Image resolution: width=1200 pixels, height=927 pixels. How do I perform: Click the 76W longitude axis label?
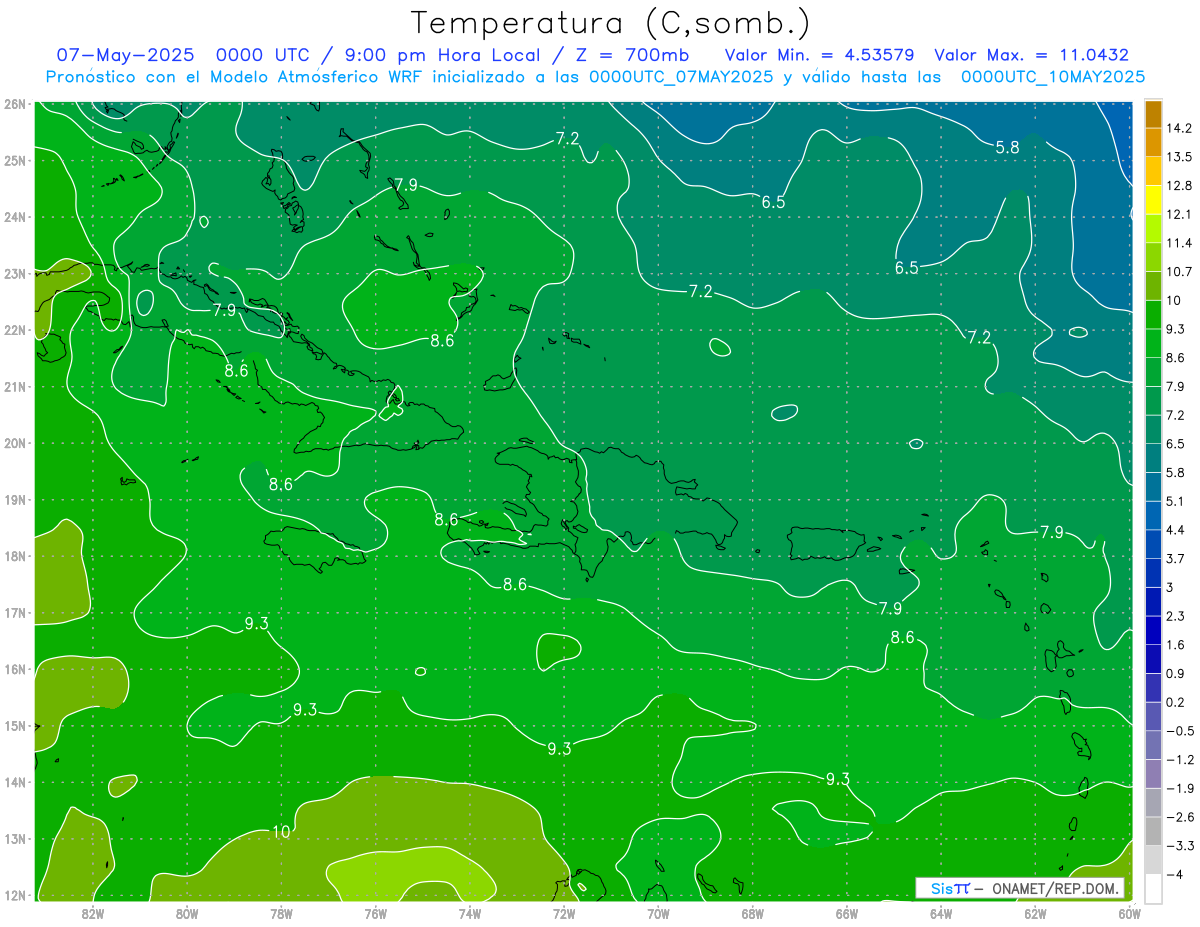click(x=376, y=913)
